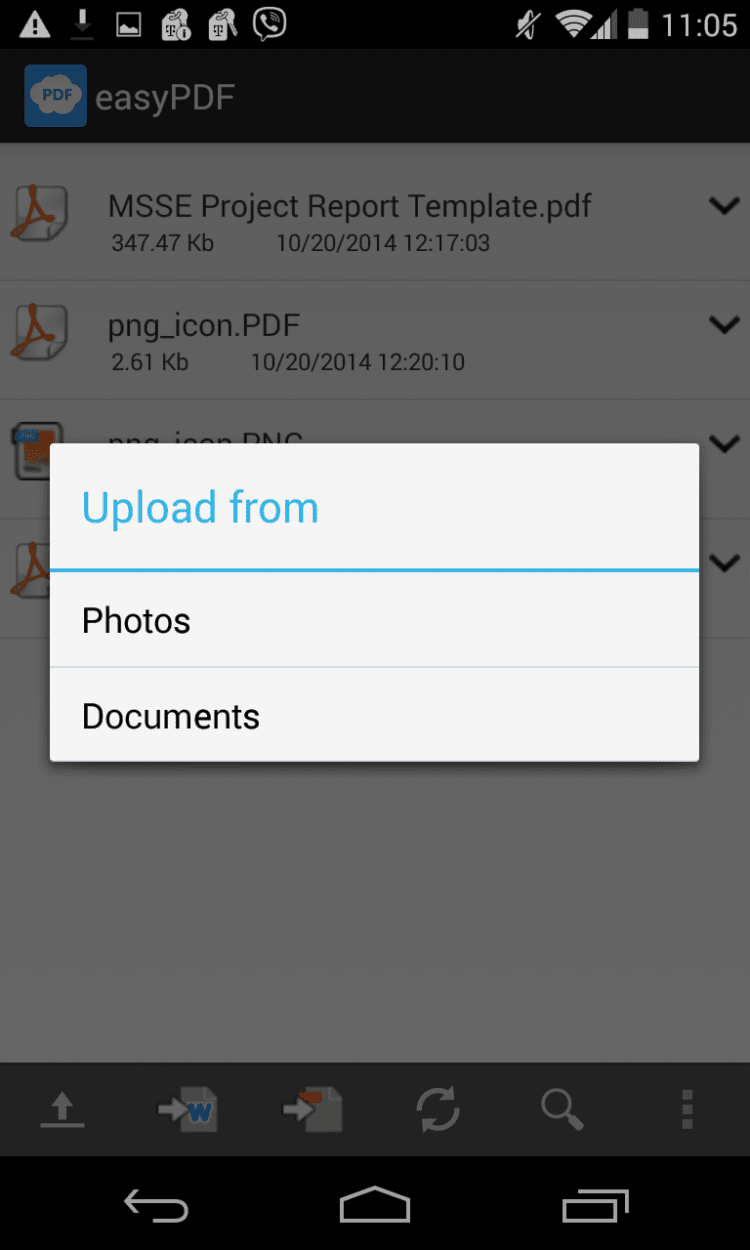The width and height of the screenshot is (750, 1250).
Task: Tap the refresh sync icon
Action: tap(437, 1110)
